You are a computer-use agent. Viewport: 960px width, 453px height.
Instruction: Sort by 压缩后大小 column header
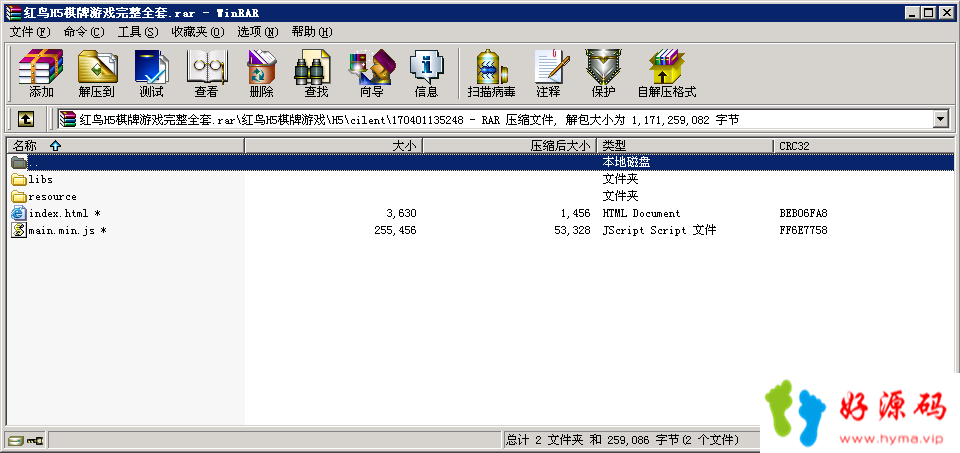click(509, 146)
